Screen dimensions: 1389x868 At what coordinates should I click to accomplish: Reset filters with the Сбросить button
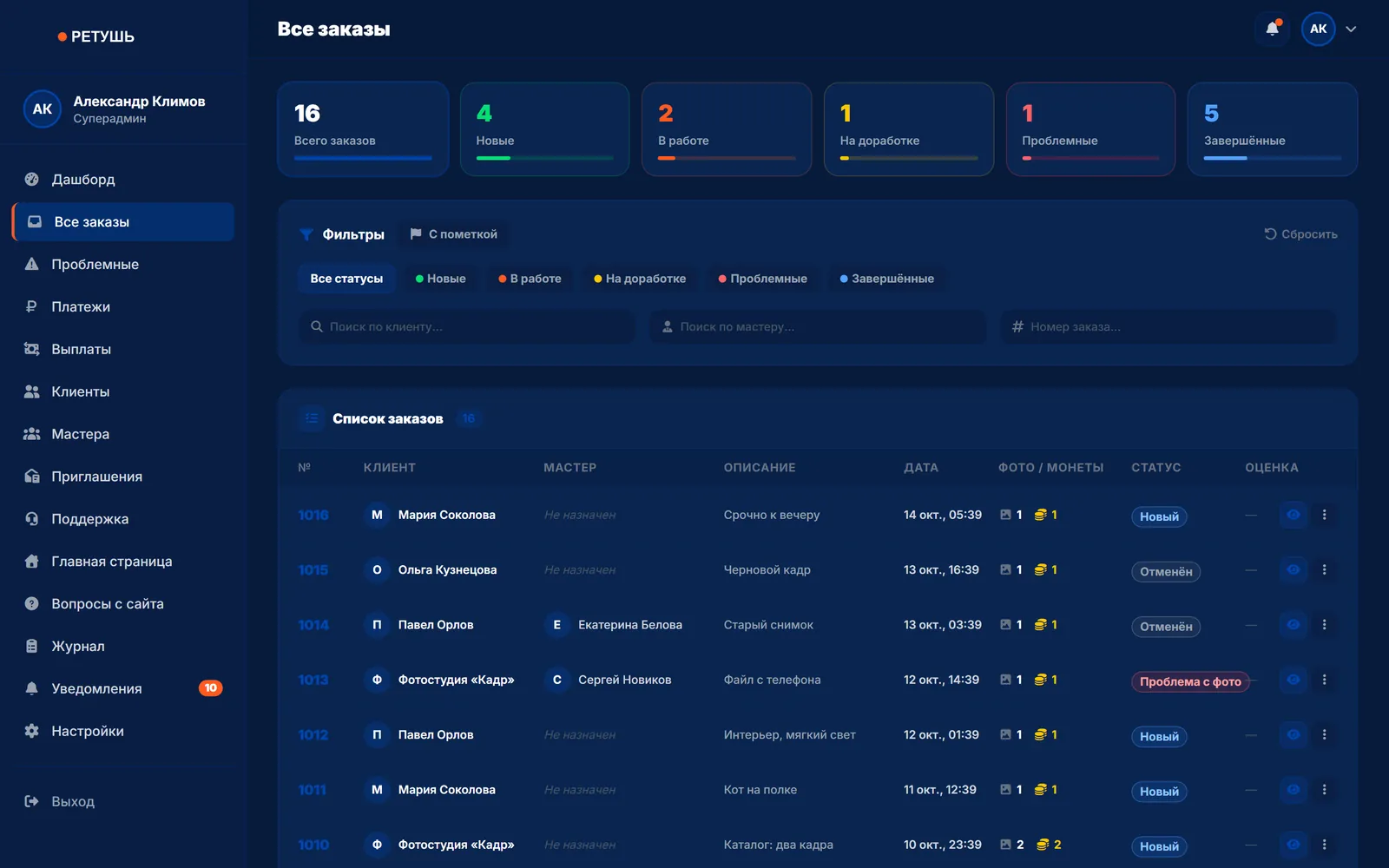tap(1300, 234)
